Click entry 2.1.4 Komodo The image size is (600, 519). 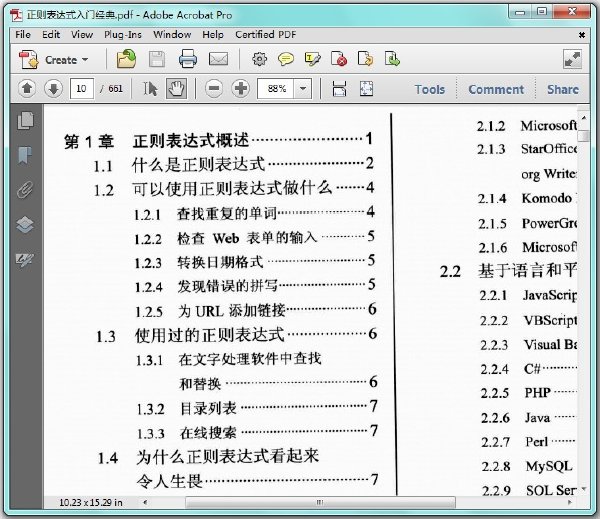pos(527,198)
